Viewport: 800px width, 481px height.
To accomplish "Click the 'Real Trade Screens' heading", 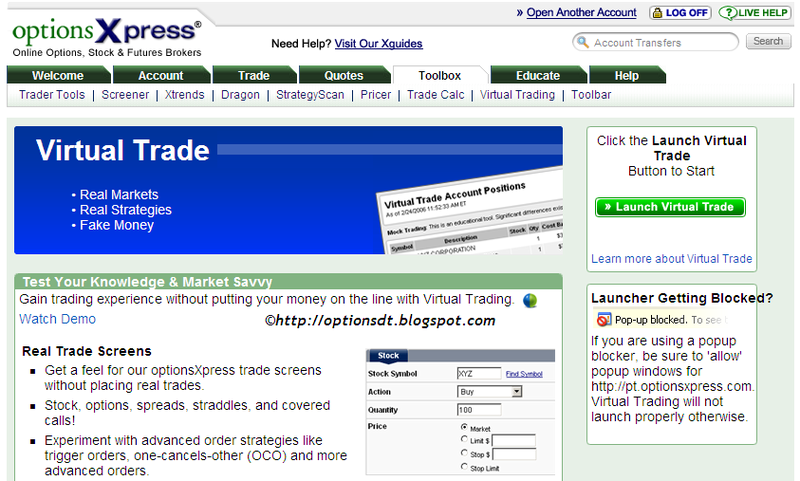I will tap(87, 351).
